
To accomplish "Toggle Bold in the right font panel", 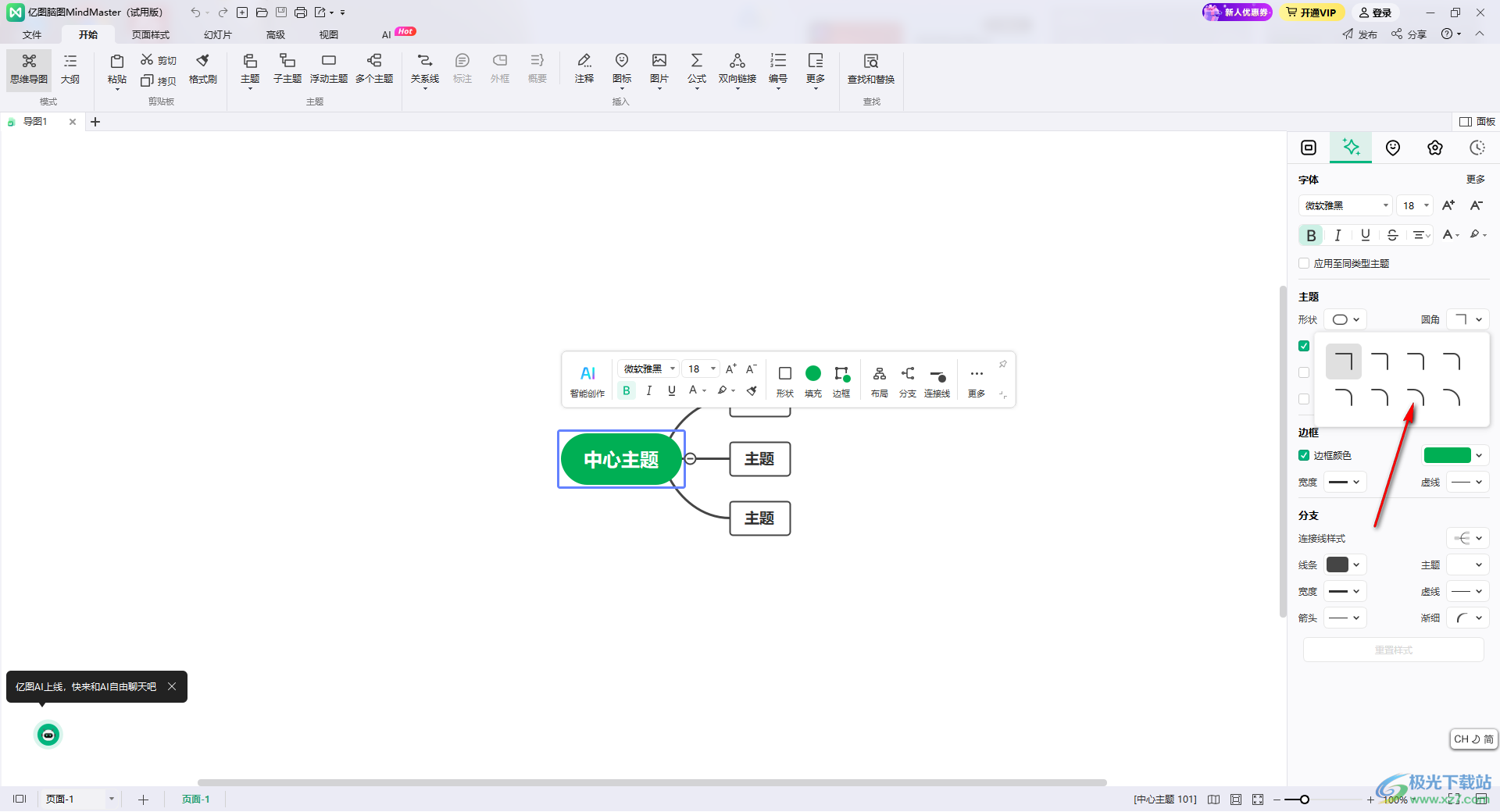I will click(x=1311, y=235).
